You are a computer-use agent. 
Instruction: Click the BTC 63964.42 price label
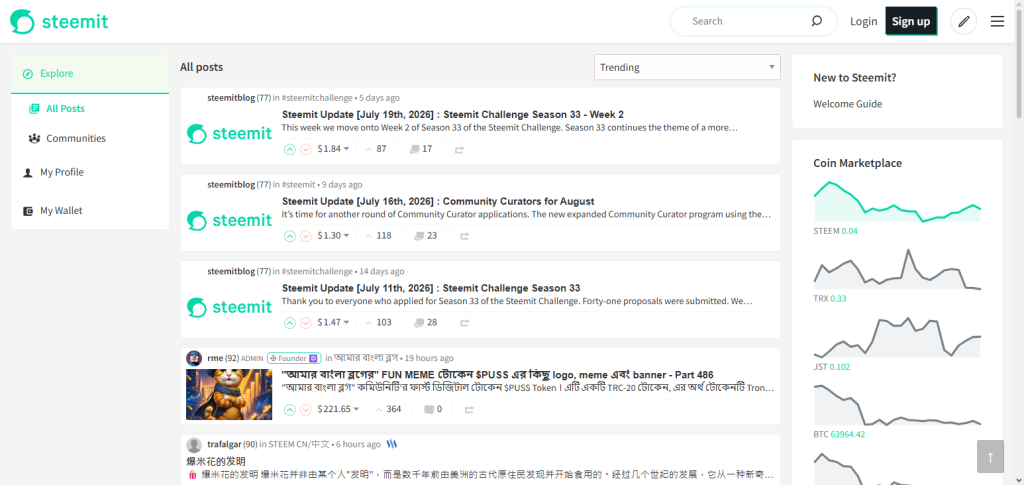tap(839, 434)
